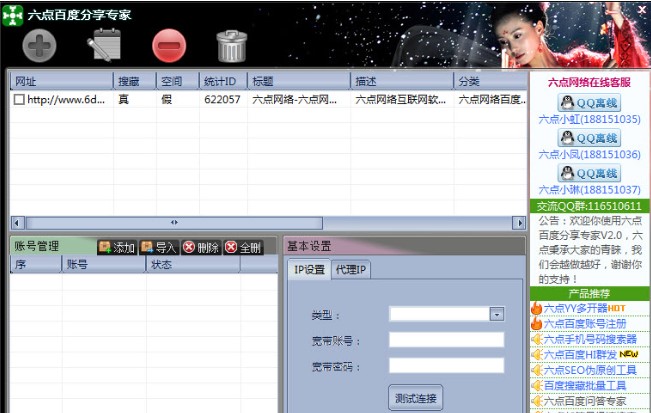Image resolution: width=651 pixels, height=413 pixels.
Task: Click the red minus remove icon
Action: (169, 46)
